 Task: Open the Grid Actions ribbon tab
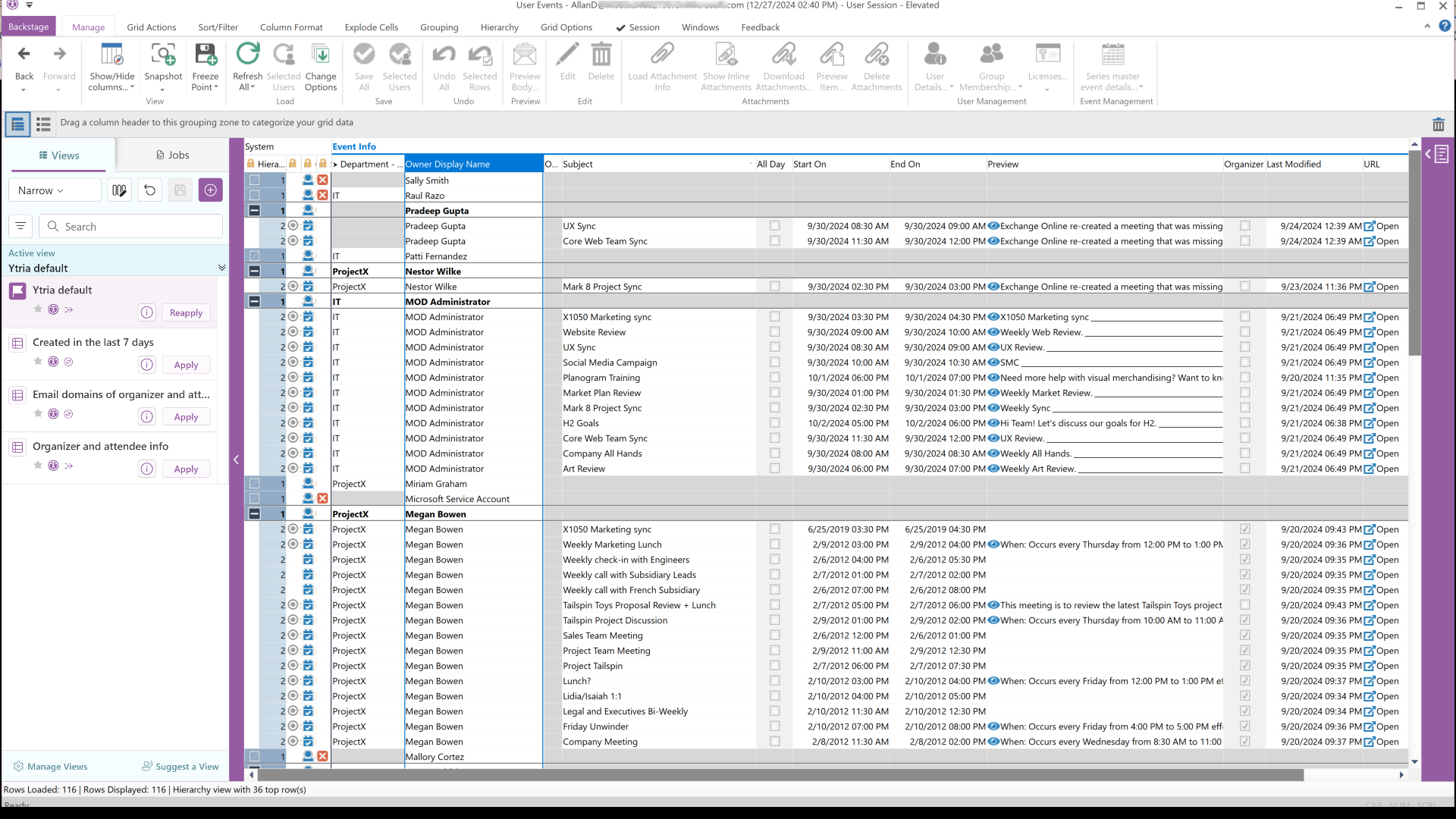pos(151,27)
